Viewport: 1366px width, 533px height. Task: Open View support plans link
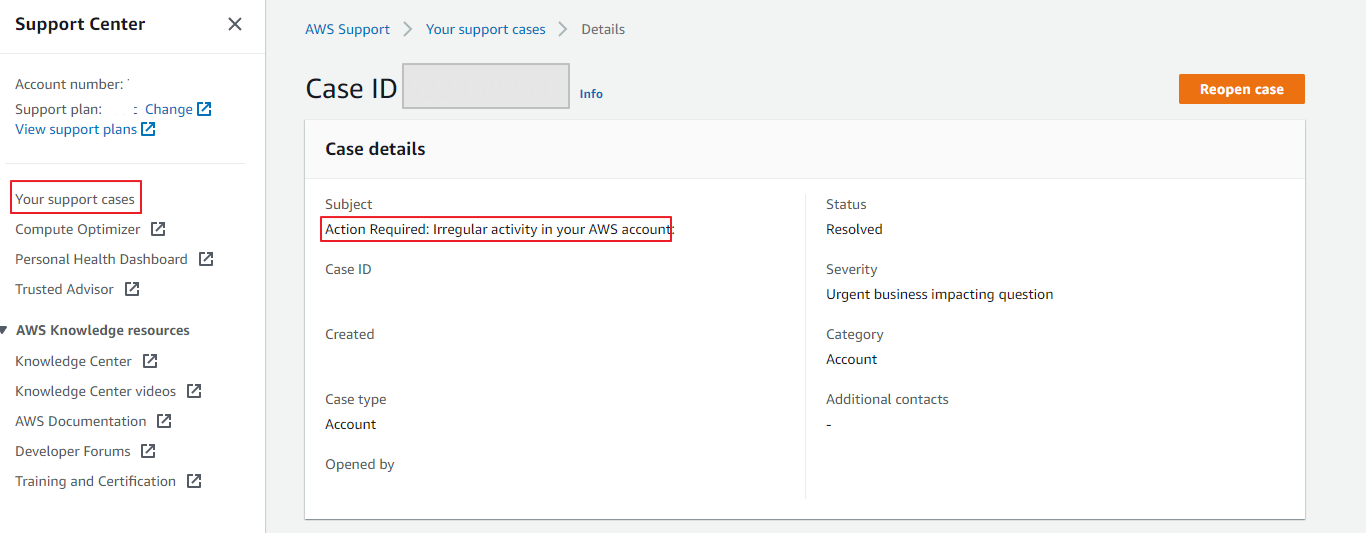[76, 129]
